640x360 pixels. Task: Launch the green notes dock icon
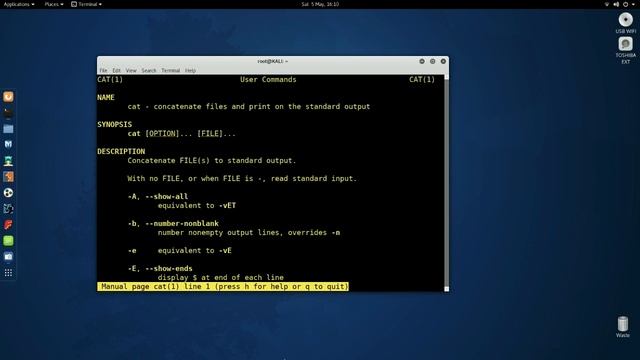click(x=8, y=240)
